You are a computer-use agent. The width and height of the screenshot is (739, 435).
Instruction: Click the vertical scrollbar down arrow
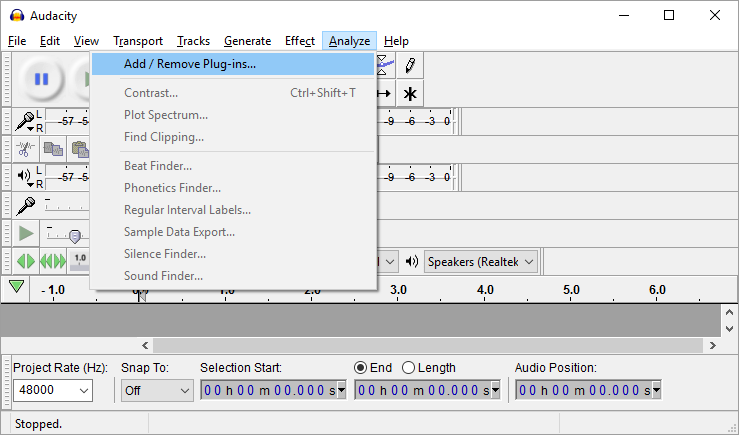coord(729,328)
